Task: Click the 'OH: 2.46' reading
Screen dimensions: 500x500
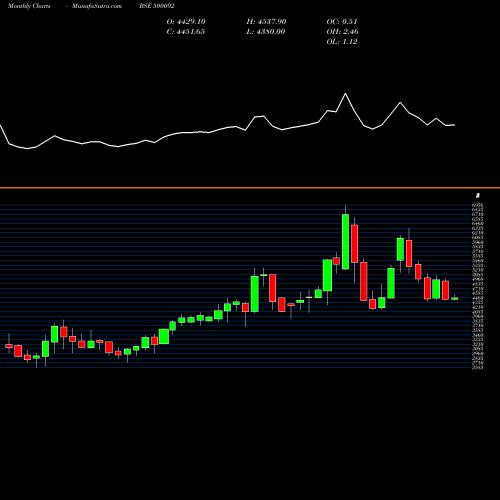Action: pos(342,32)
